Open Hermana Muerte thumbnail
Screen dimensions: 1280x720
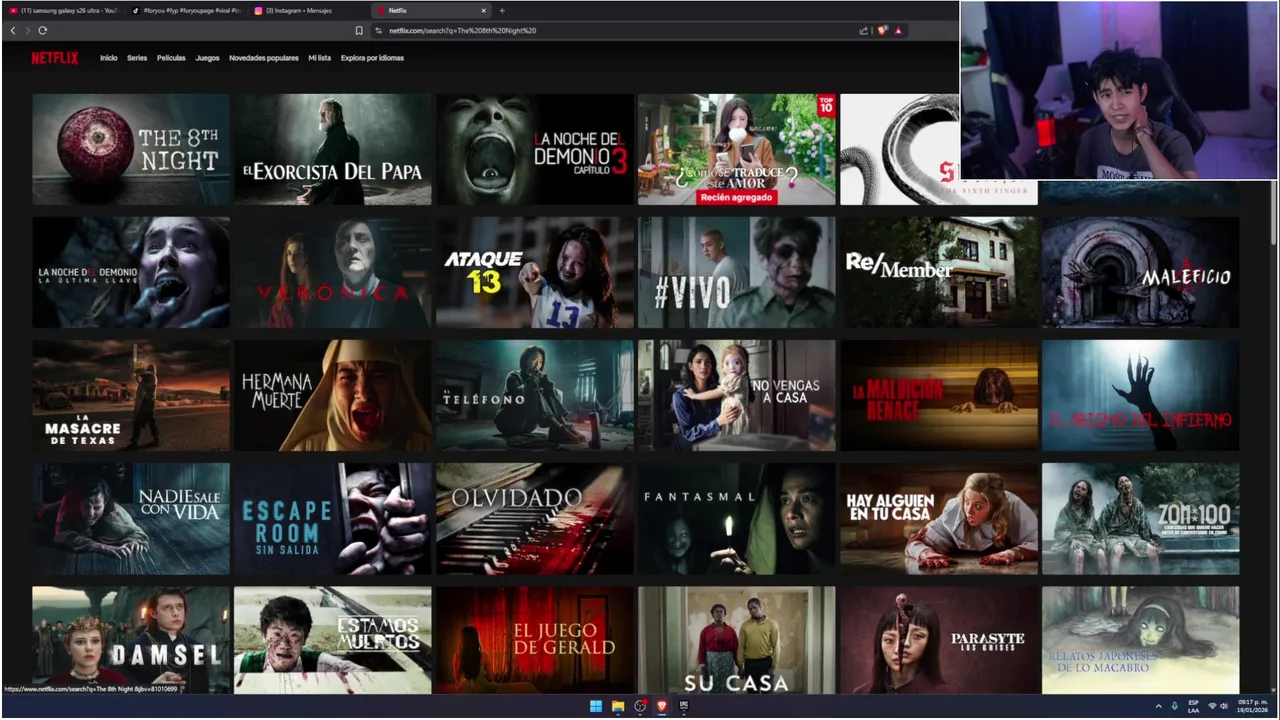point(333,395)
